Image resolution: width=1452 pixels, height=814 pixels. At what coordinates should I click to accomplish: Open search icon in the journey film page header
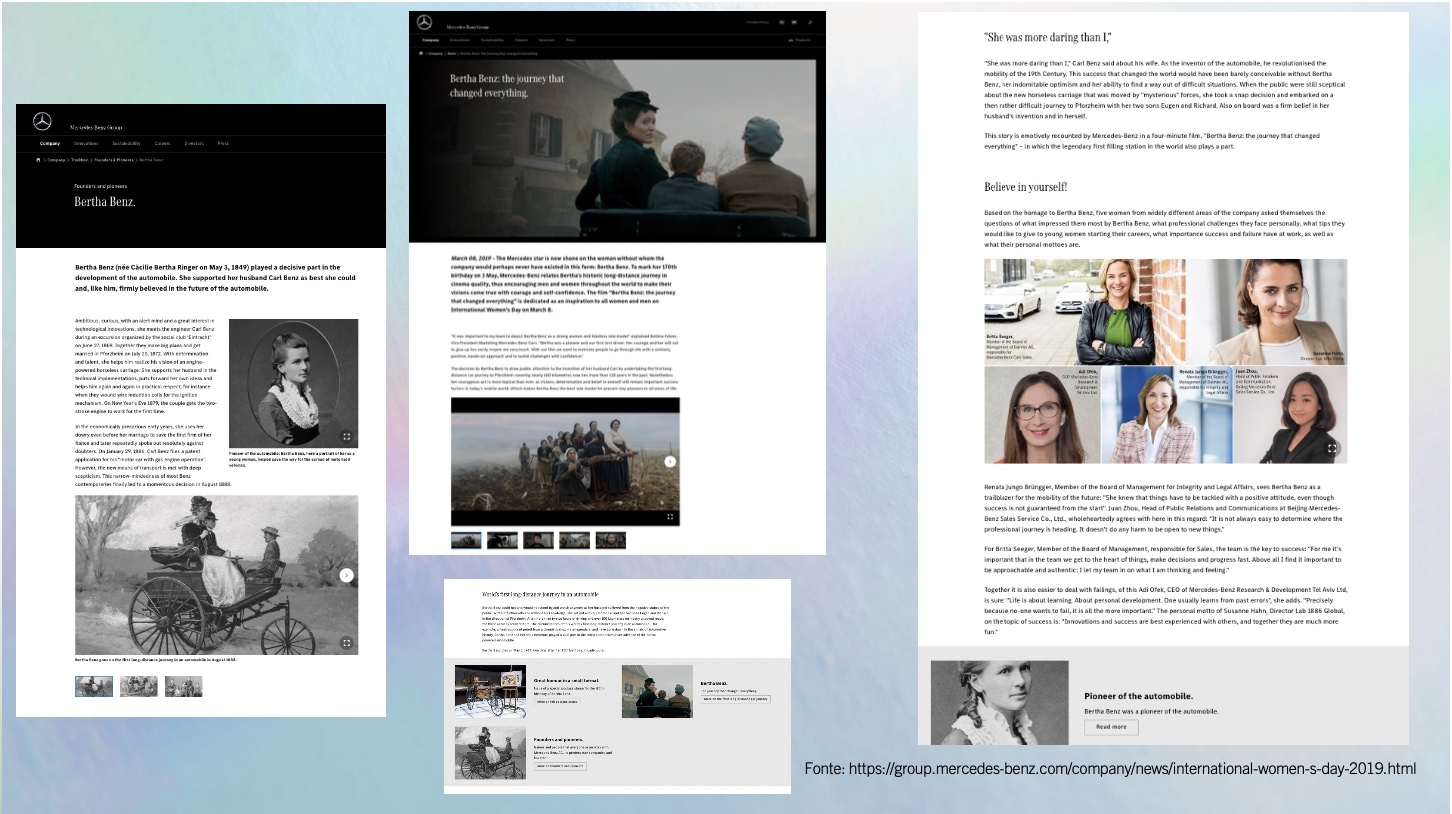click(x=811, y=22)
